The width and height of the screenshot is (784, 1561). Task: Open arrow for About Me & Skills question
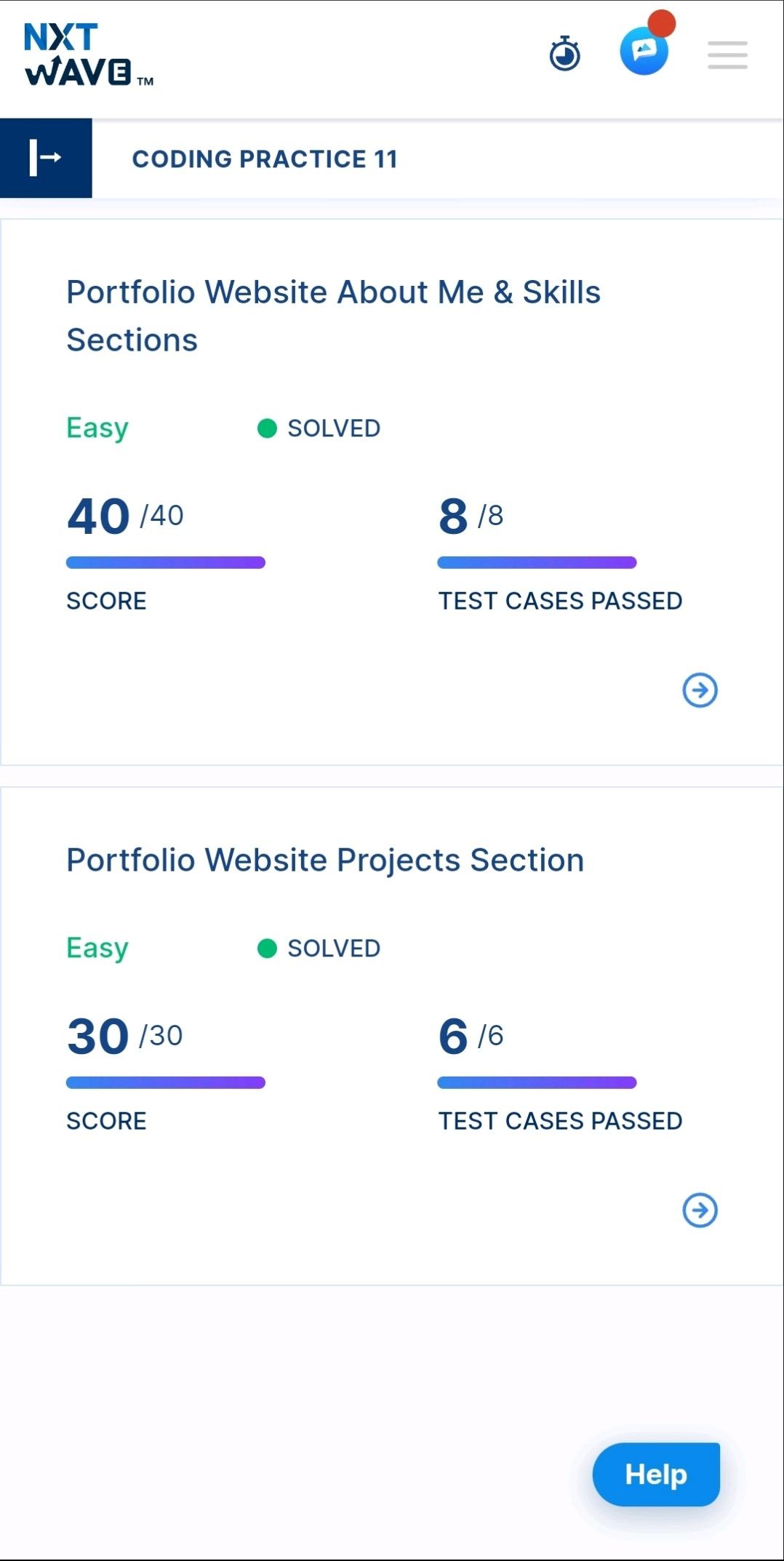coord(700,690)
